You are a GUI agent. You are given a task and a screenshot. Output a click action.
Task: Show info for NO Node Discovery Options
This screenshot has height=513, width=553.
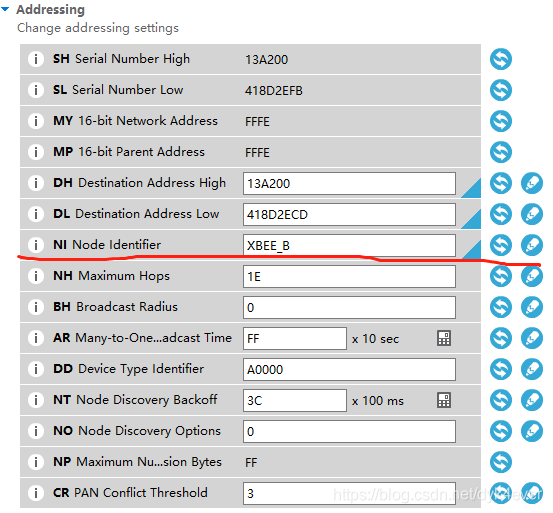point(36,431)
